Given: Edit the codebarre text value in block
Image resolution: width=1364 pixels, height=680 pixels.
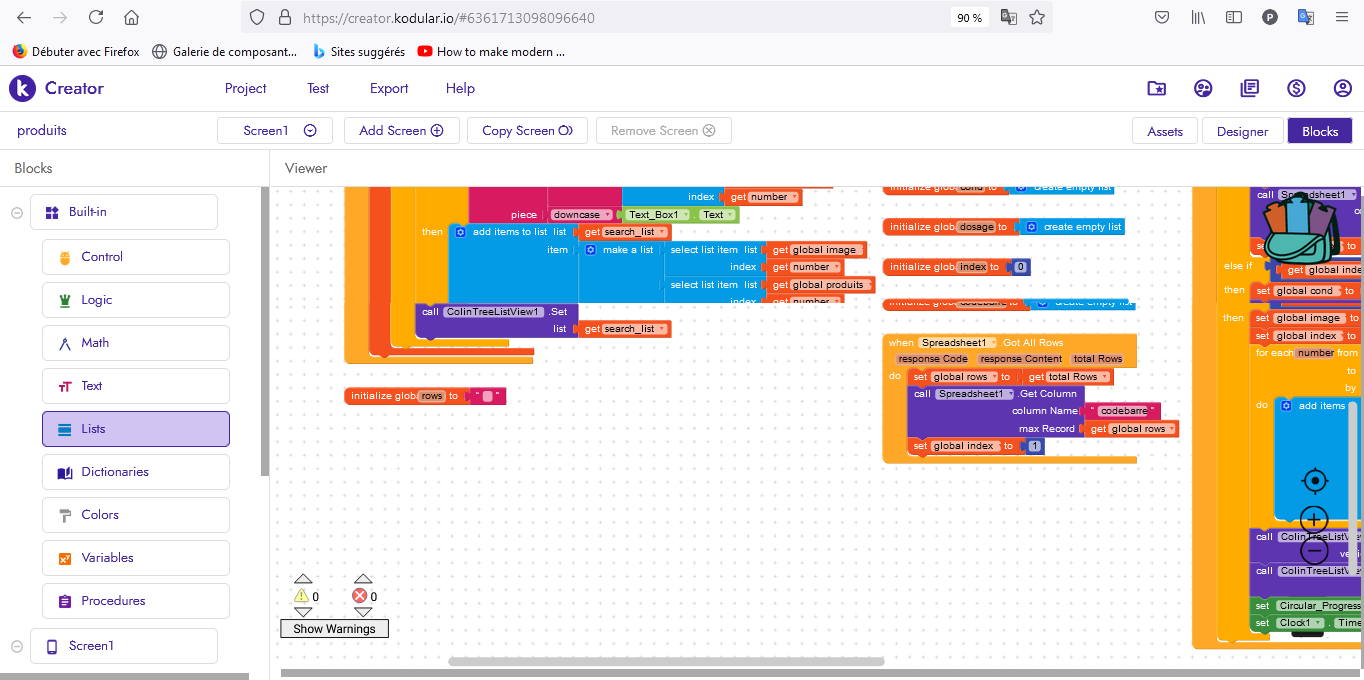Looking at the screenshot, I should (1122, 411).
